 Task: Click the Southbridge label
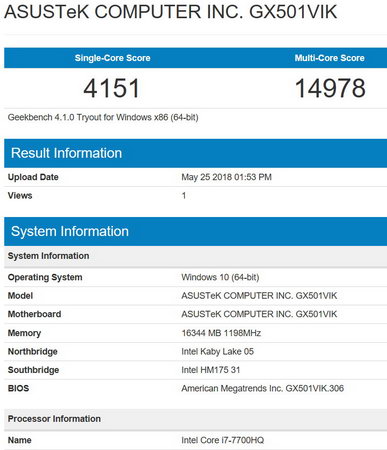[33, 370]
